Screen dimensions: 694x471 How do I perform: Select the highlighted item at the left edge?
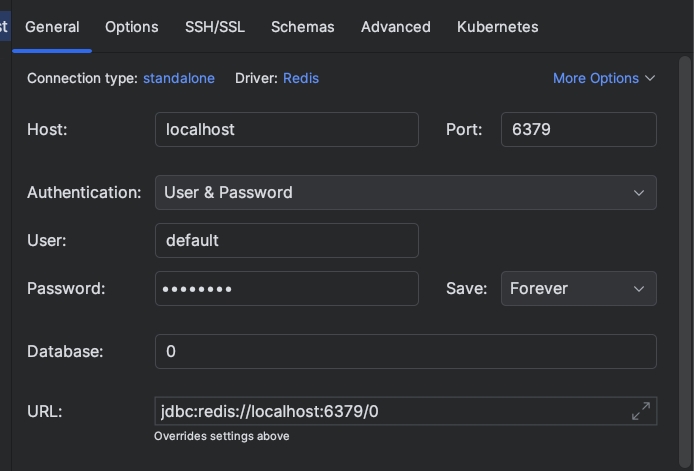pyautogui.click(x=4, y=27)
